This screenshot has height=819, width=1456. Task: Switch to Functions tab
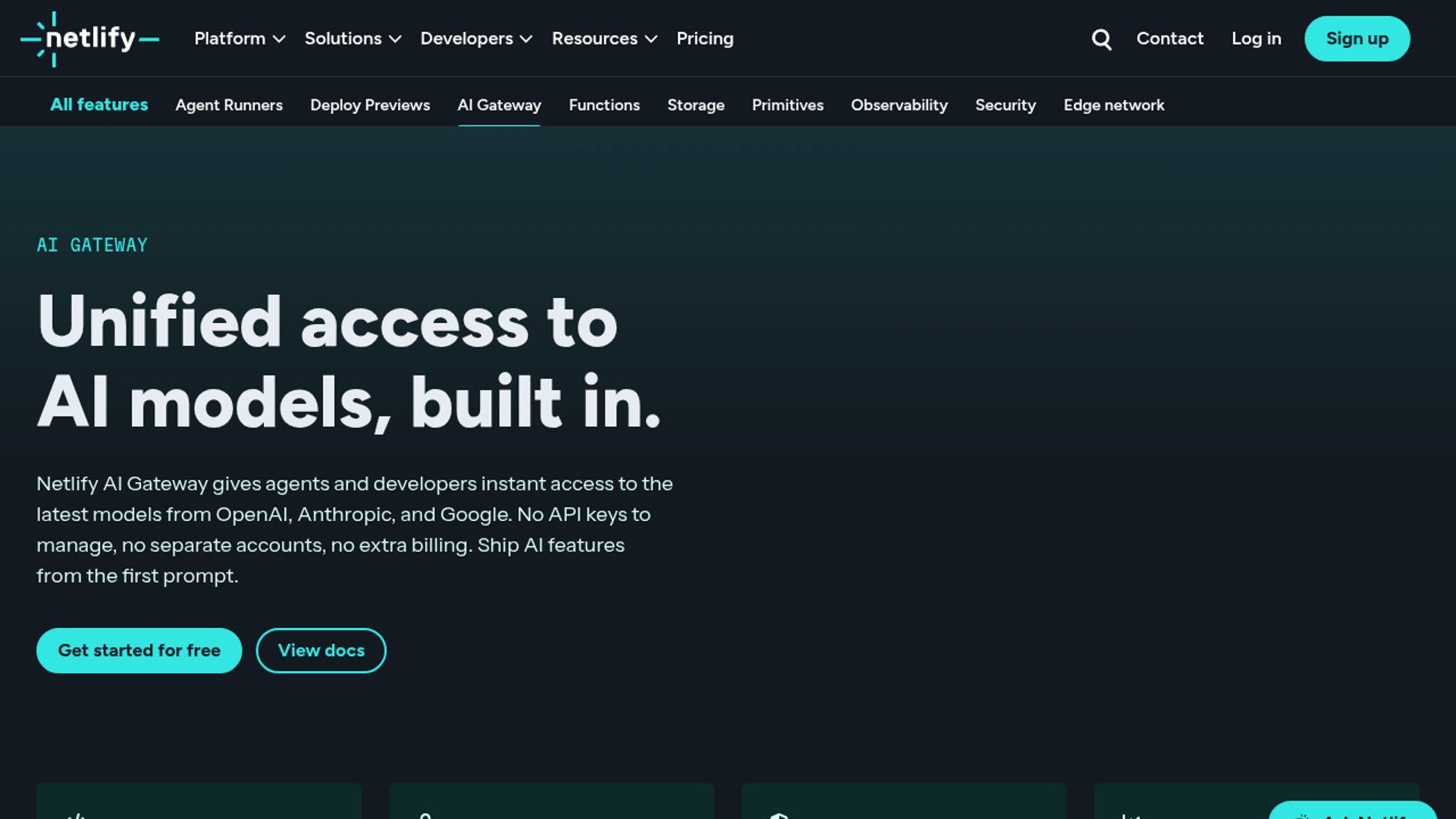(x=604, y=105)
